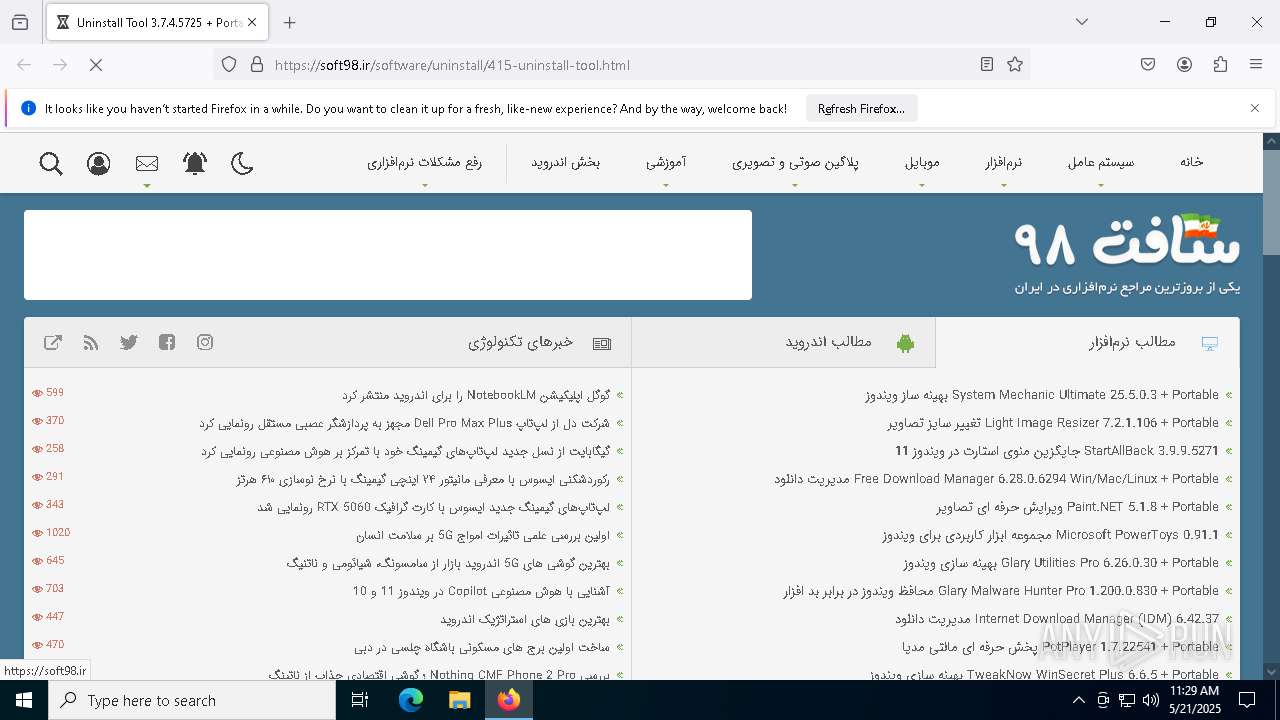
Task: Expand the آموزشی menu
Action: [666, 162]
